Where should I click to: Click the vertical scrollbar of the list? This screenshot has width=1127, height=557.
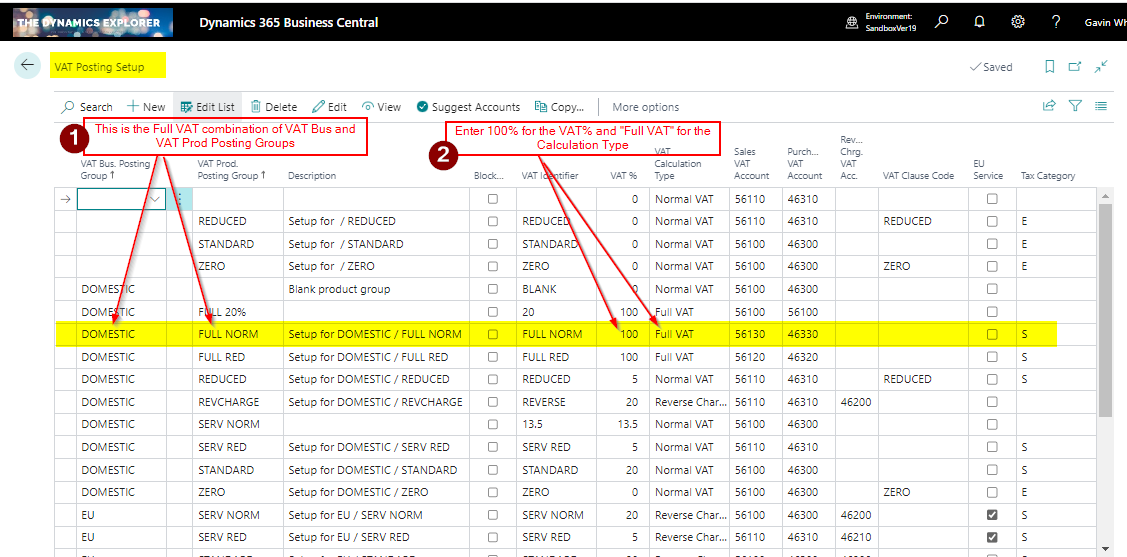tap(1104, 310)
